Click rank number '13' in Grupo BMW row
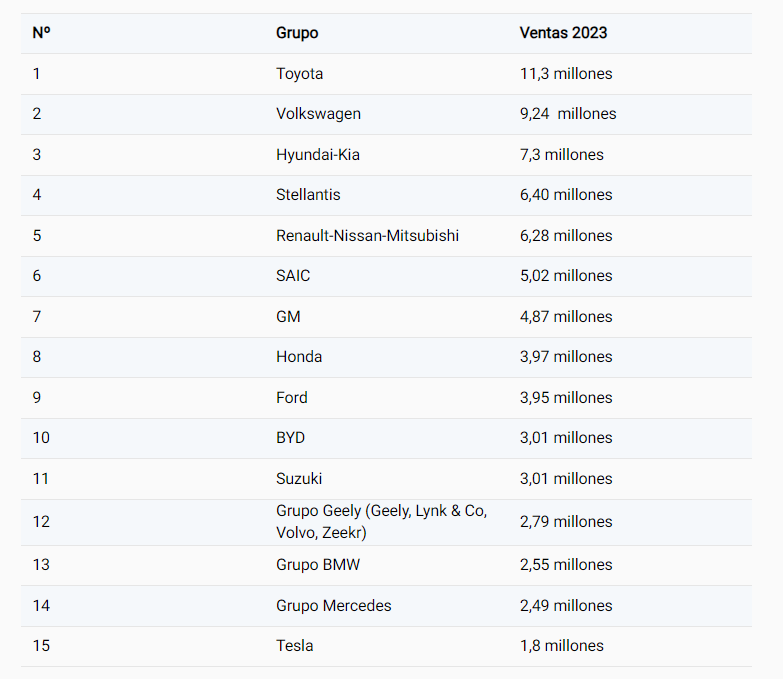Screen dimensions: 783x679 tap(41, 565)
